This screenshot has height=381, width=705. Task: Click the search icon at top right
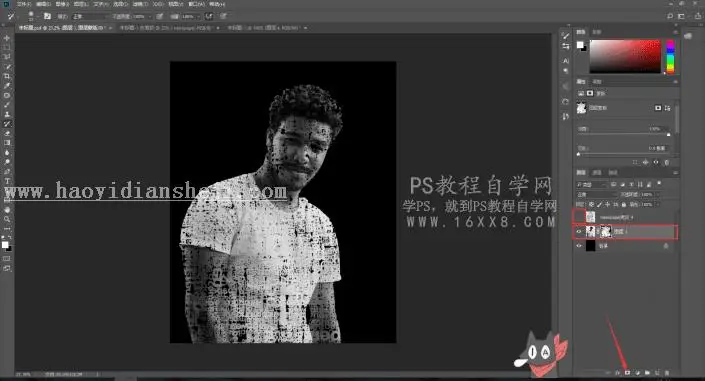(670, 16)
